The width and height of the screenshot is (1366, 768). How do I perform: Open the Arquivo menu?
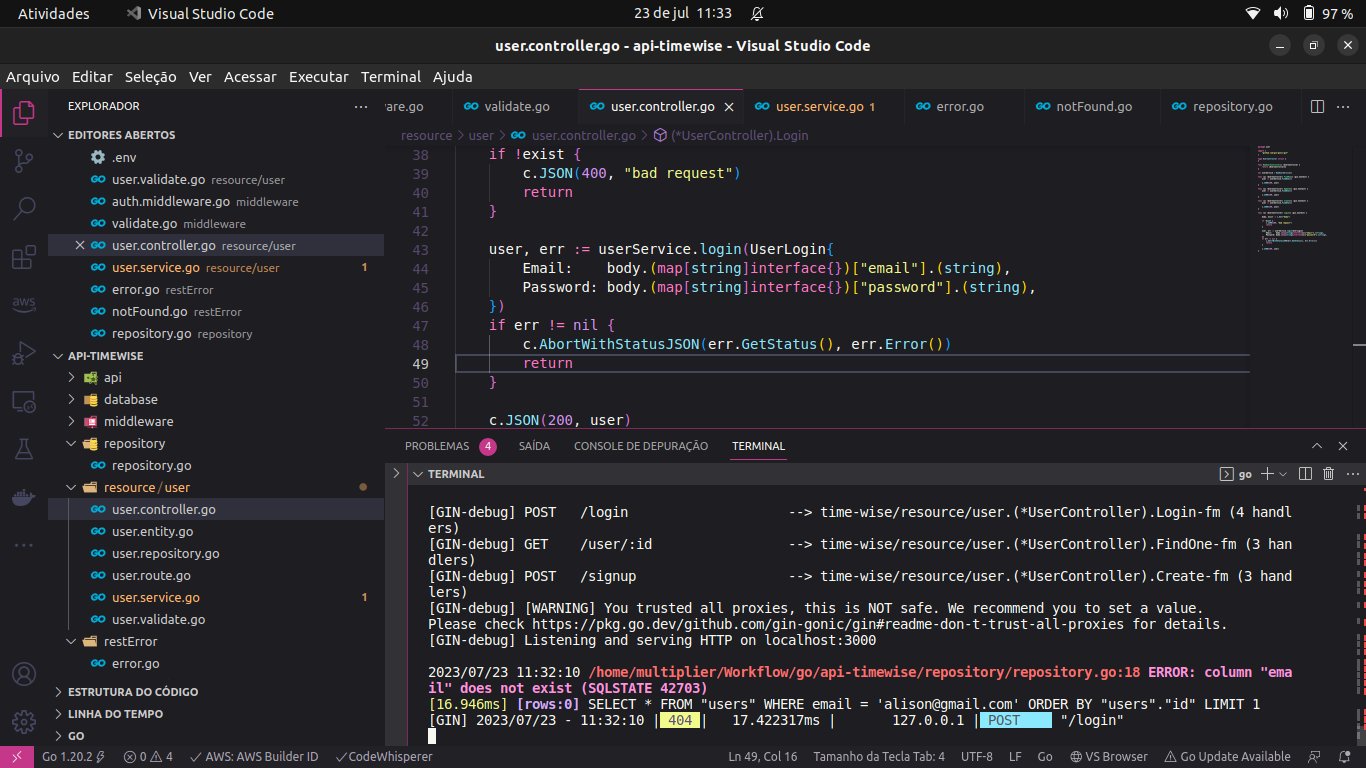[33, 77]
